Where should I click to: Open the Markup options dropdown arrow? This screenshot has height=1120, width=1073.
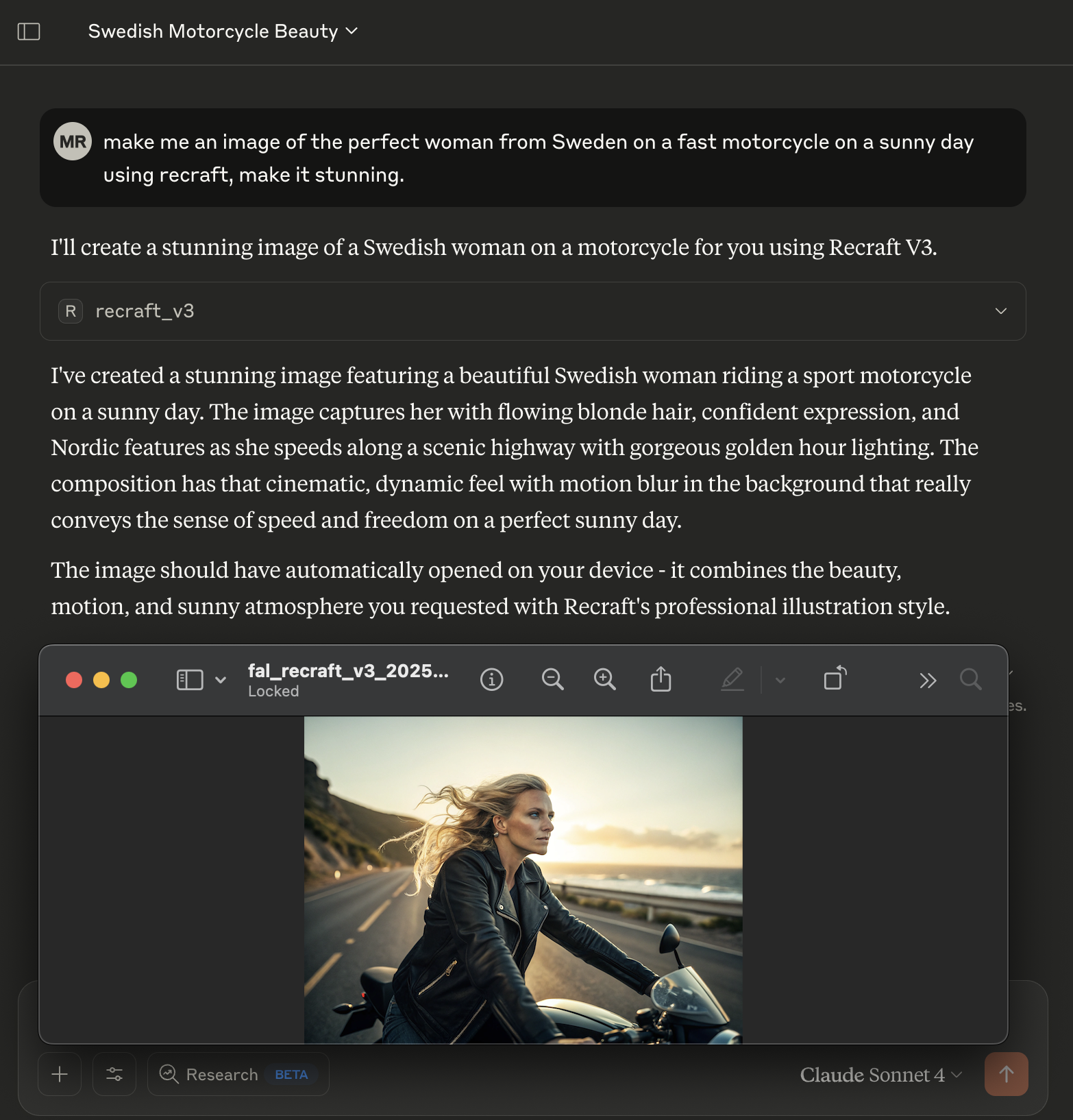(x=780, y=680)
